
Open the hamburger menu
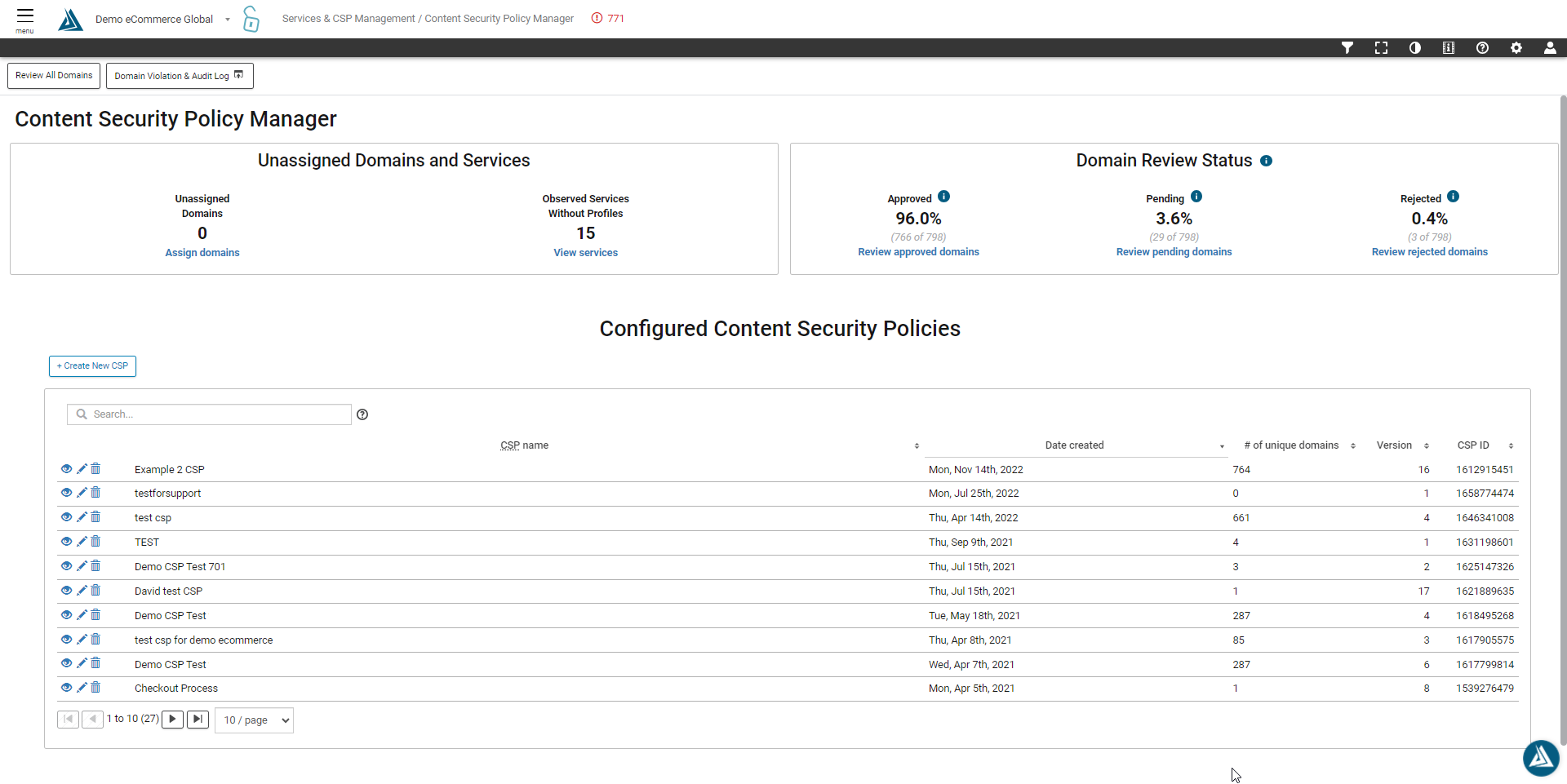click(25, 18)
